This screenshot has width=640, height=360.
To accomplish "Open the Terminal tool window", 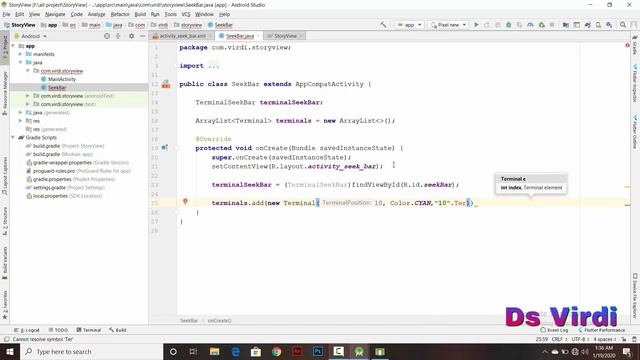I will [89, 330].
